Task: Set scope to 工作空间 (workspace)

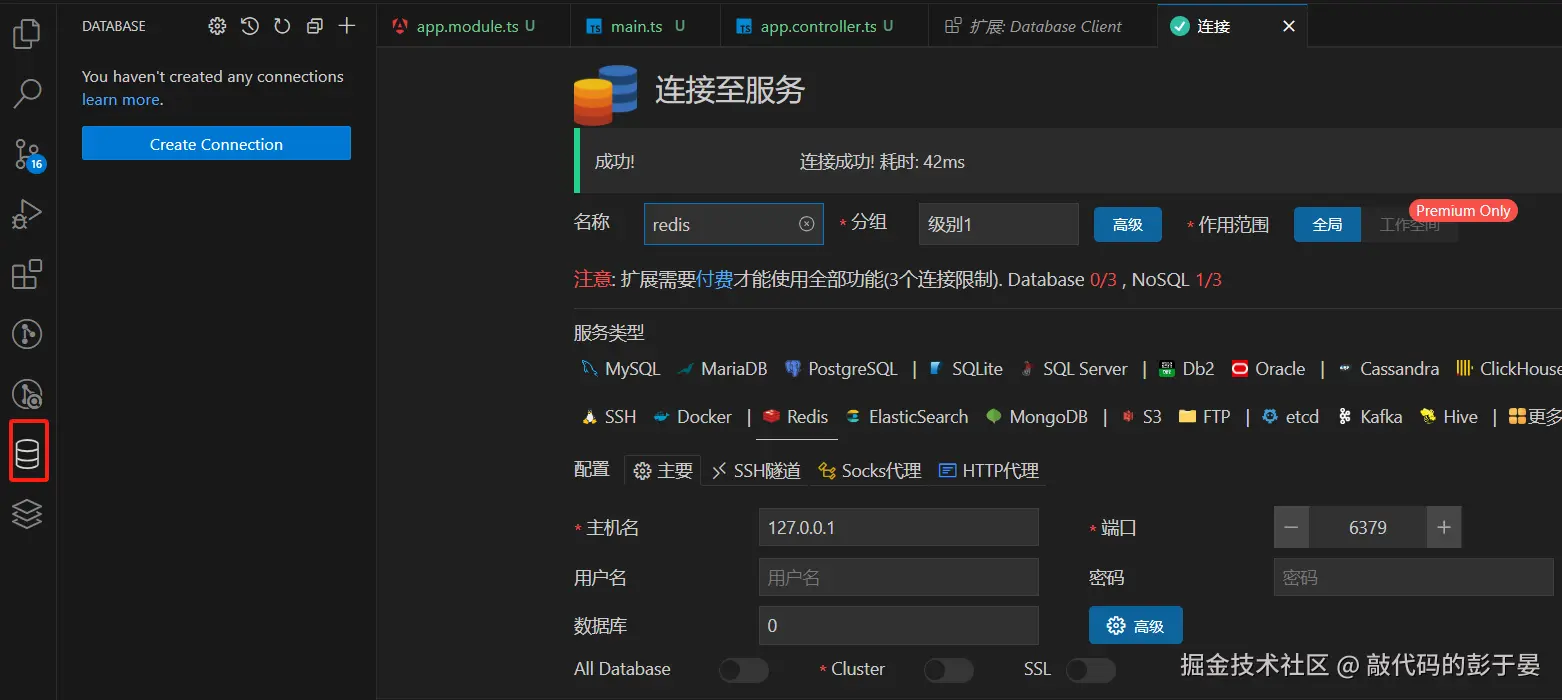Action: click(1409, 224)
